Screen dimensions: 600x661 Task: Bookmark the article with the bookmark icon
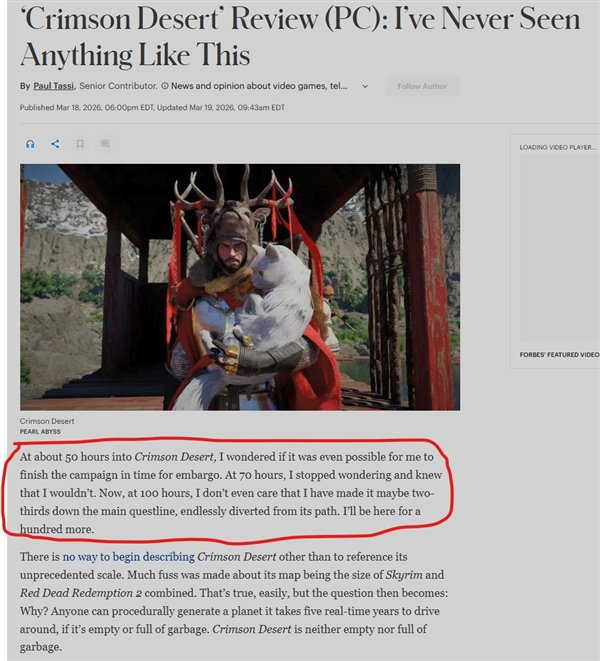80,144
